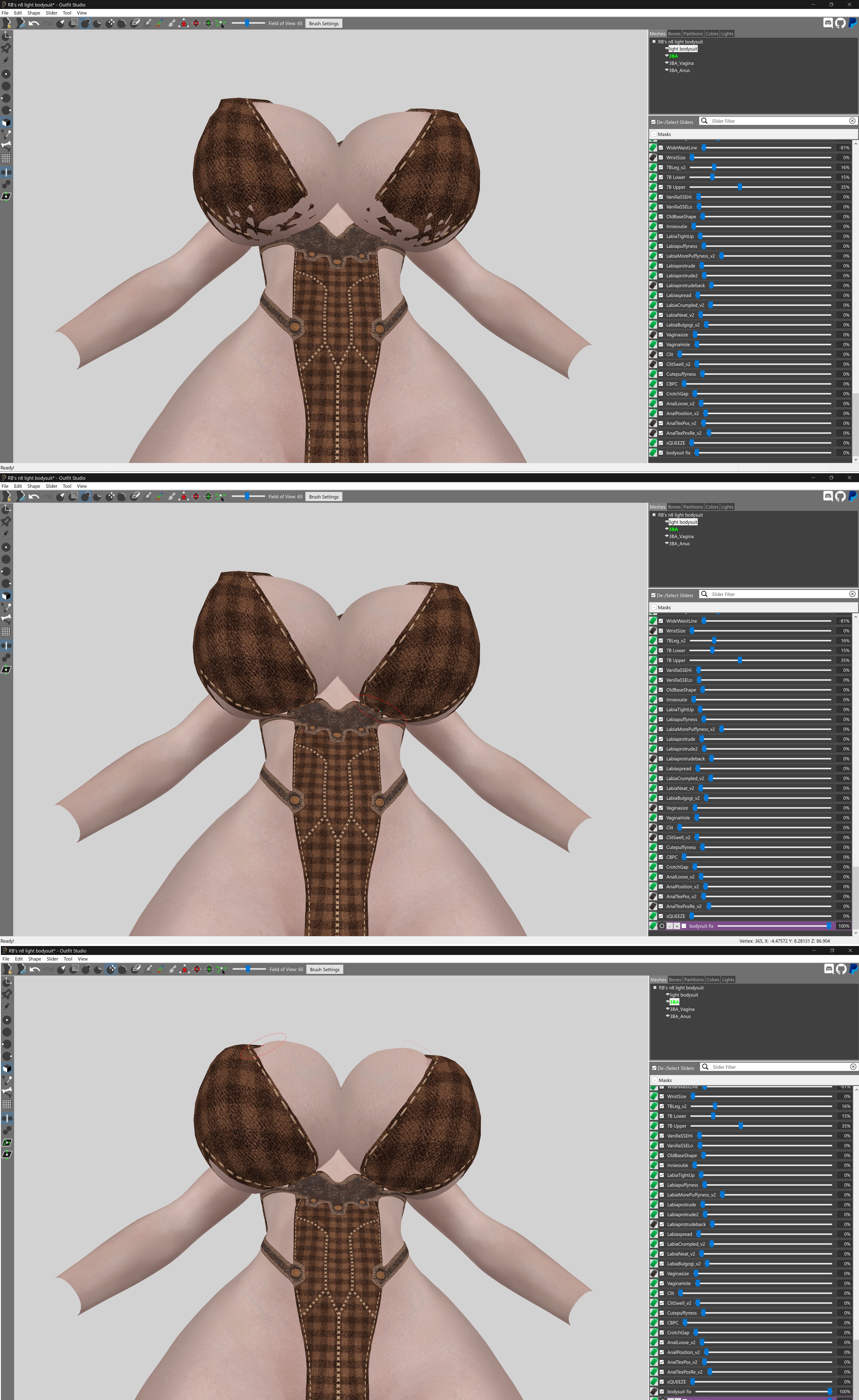This screenshot has height=1400, width=859.
Task: Open the Shape menu in the top window
Action: click(34, 13)
